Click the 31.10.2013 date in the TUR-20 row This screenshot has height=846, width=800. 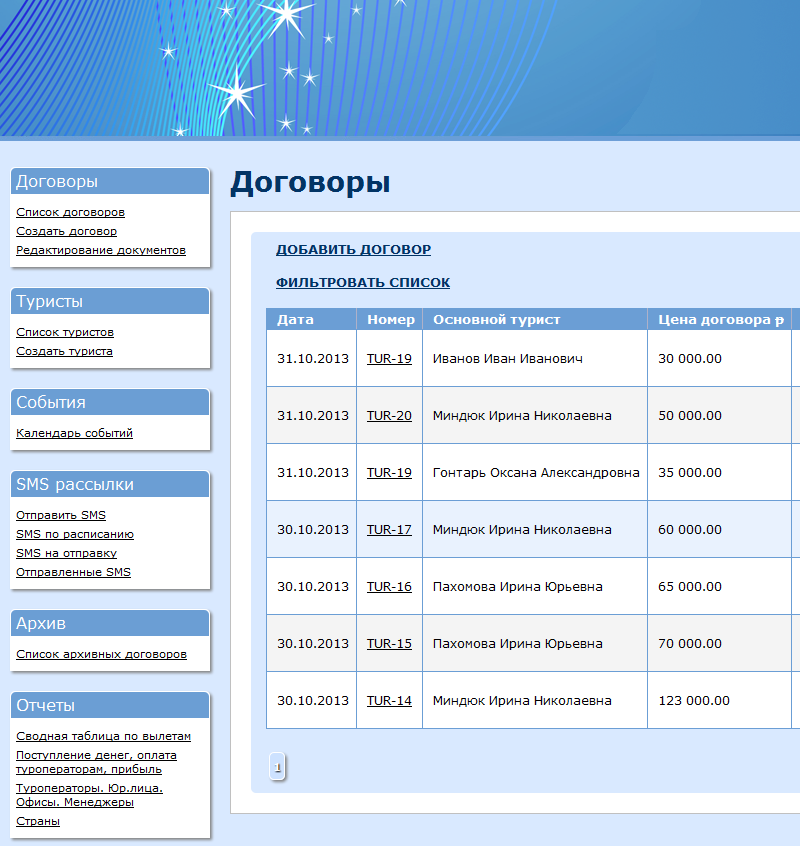[x=313, y=415]
